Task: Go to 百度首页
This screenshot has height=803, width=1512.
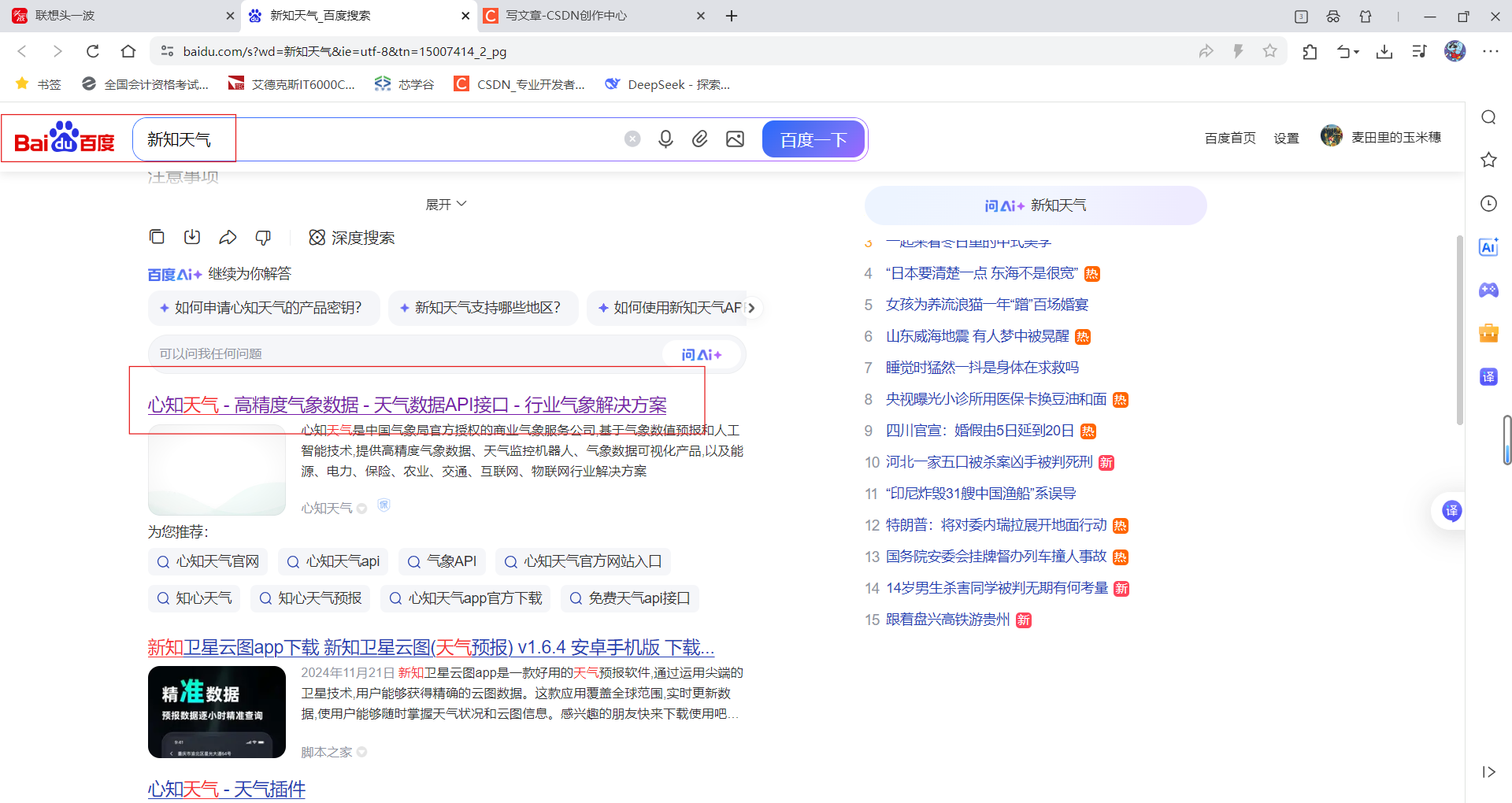Action: coord(1230,138)
